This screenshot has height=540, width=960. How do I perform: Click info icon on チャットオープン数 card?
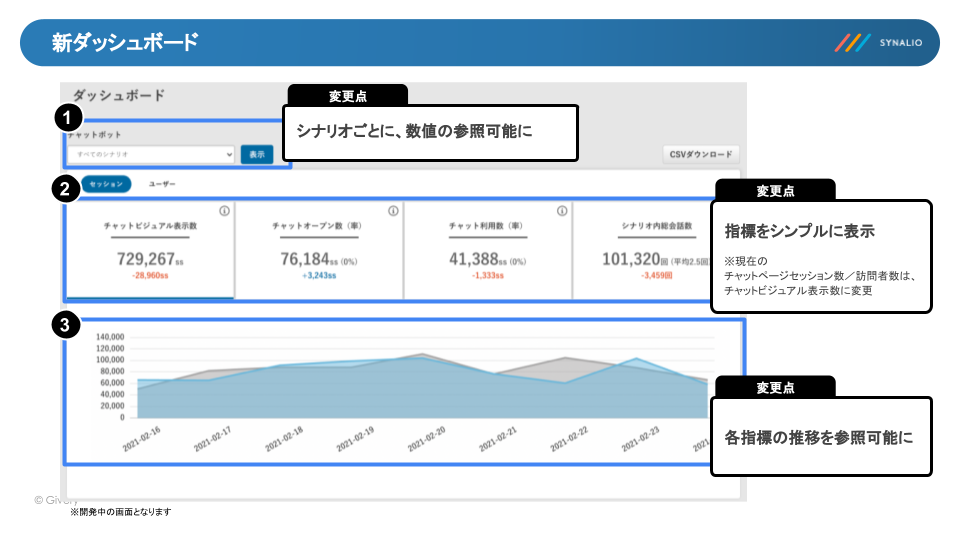(x=393, y=211)
